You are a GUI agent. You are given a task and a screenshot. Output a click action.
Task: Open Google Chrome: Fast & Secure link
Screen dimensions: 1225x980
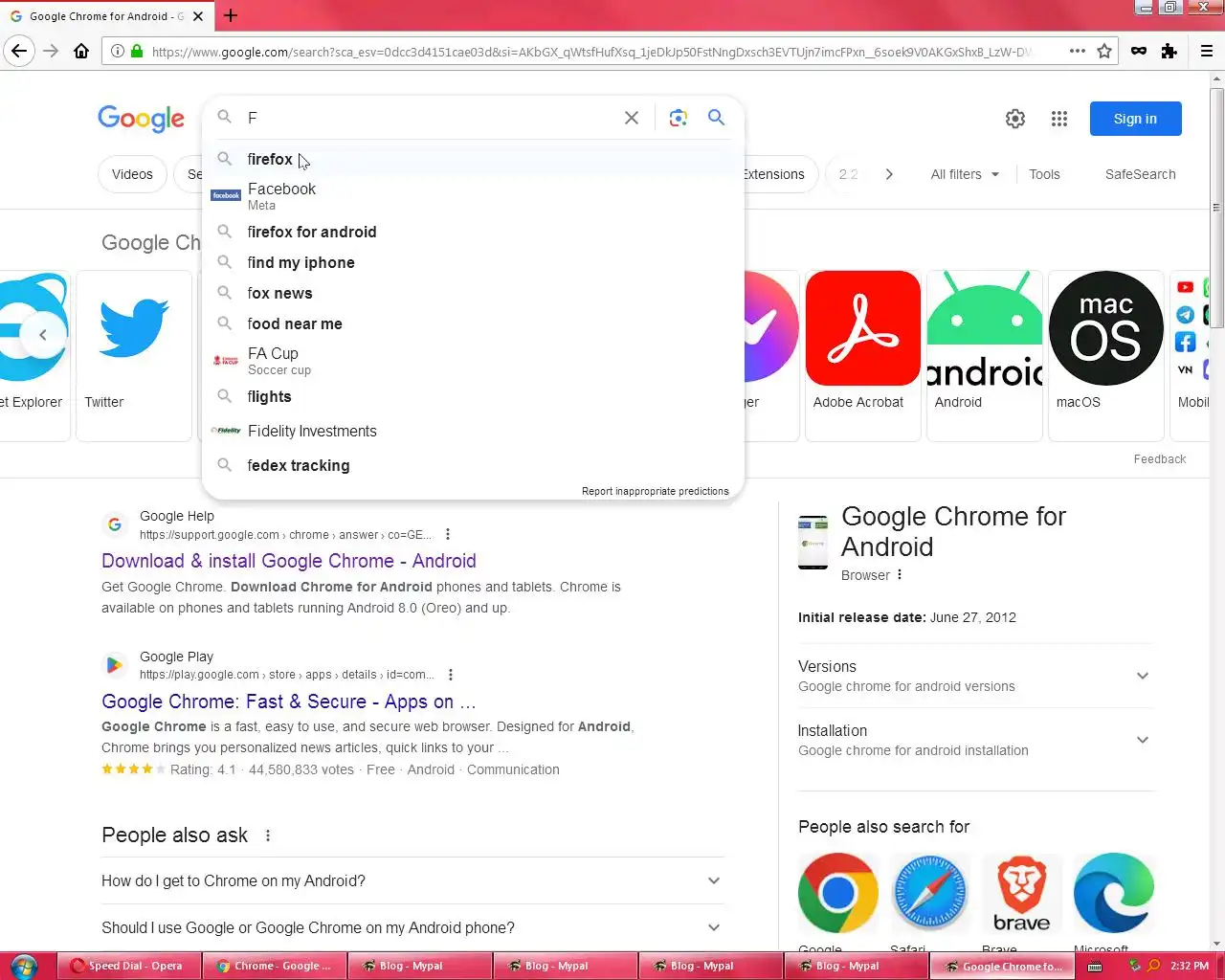[x=289, y=702]
